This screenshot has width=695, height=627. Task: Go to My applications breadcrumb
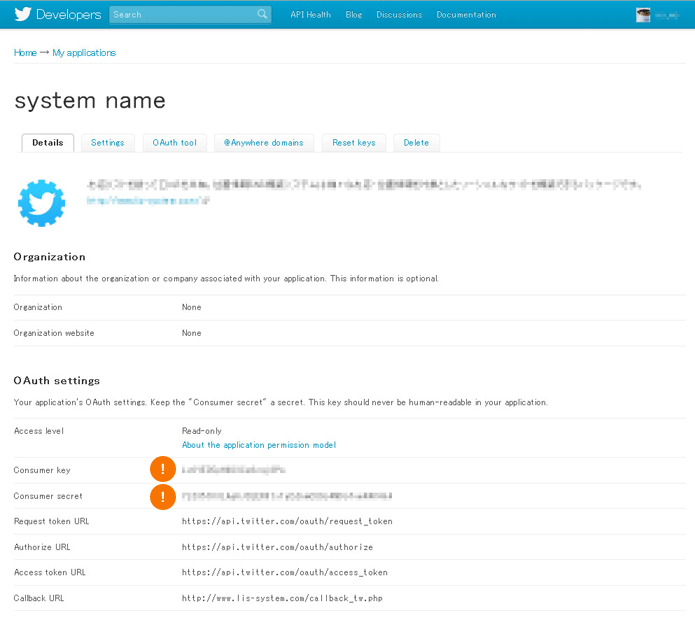tap(84, 53)
